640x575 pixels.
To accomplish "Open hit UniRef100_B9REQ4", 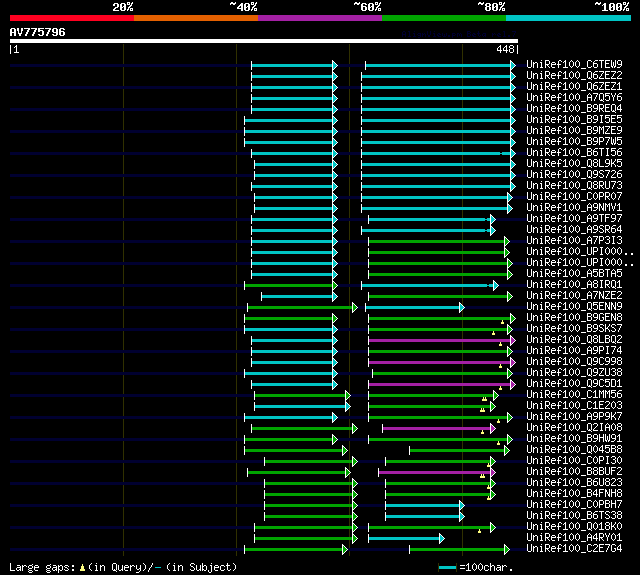I will click(574, 109).
